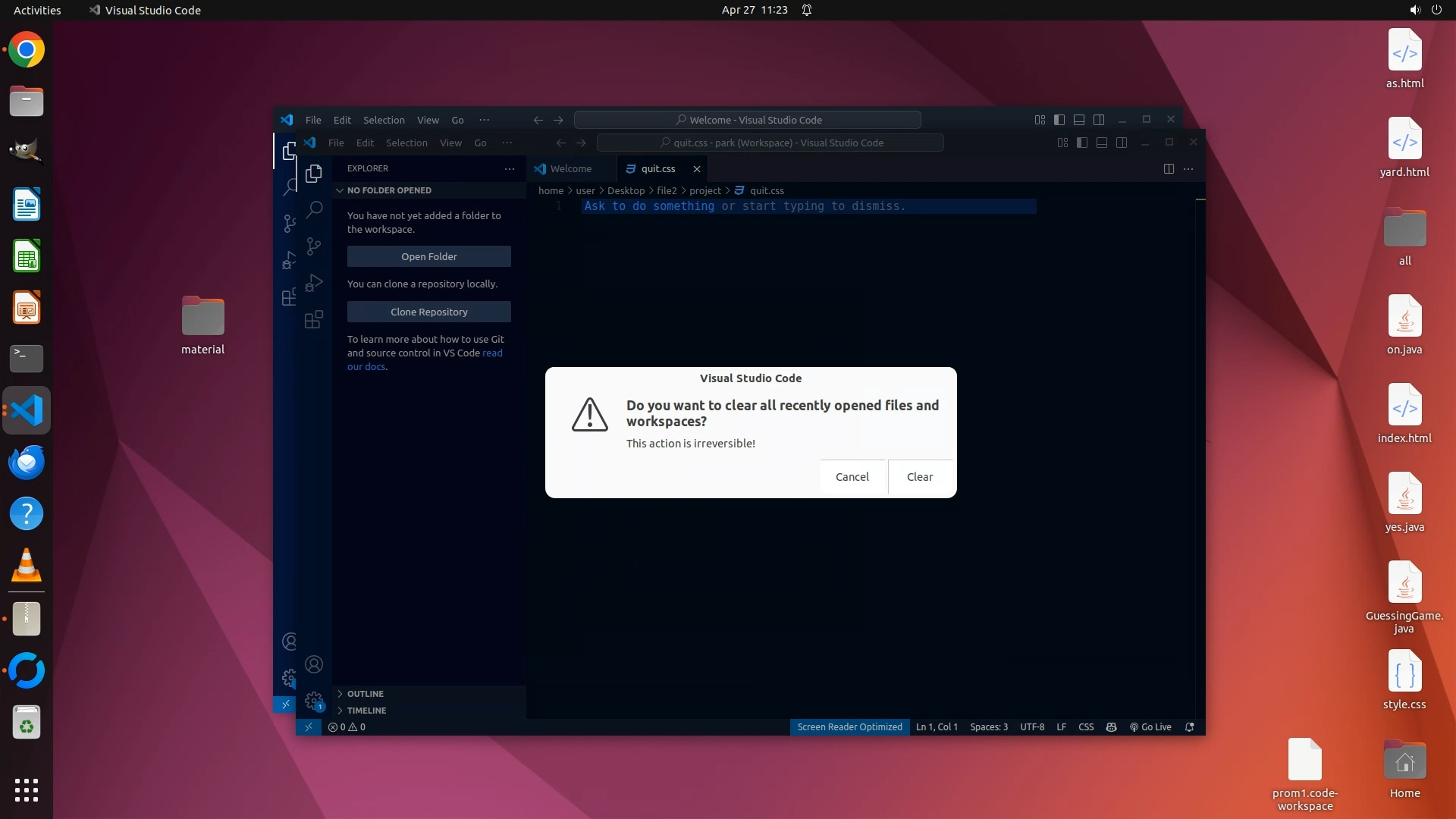Click the split editor right icon

click(1169, 168)
